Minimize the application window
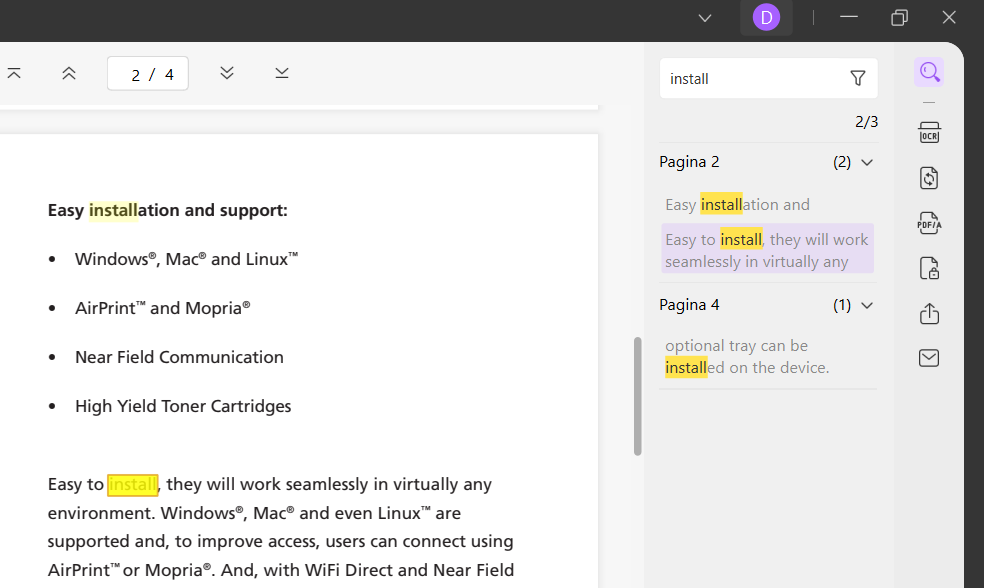The width and height of the screenshot is (984, 588). (x=848, y=18)
